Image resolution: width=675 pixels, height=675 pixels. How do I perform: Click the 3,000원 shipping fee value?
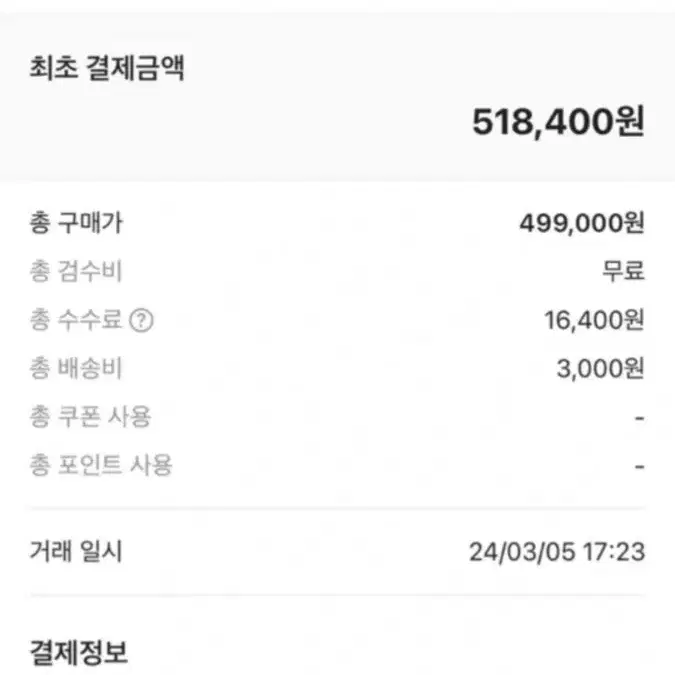coord(601,369)
